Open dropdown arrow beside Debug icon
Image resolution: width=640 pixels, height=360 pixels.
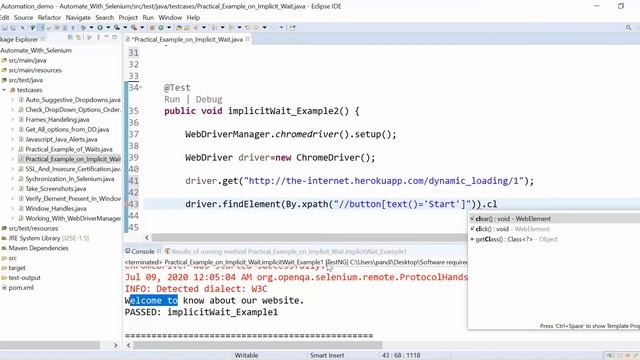[91, 28]
